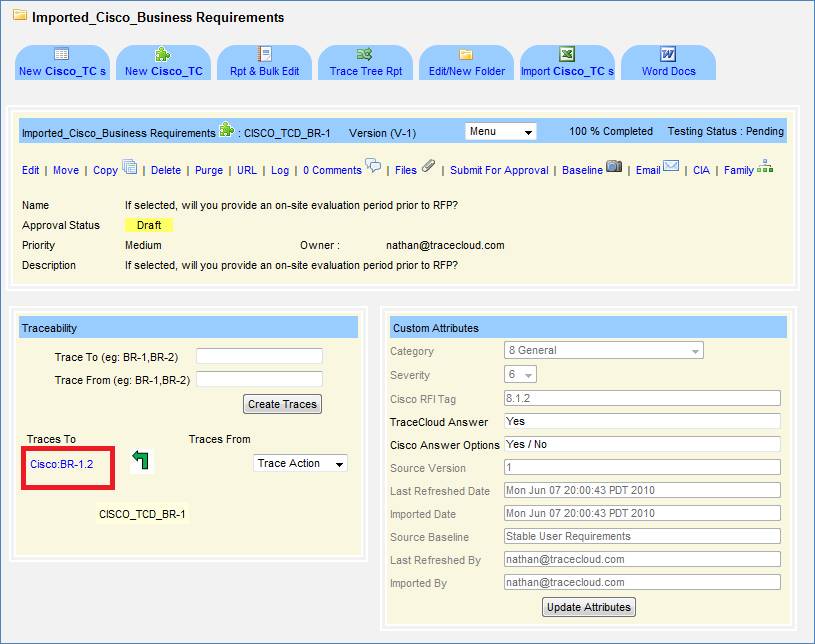This screenshot has width=815, height=644.
Task: Click the Last Refreshed Date field
Action: click(642, 490)
